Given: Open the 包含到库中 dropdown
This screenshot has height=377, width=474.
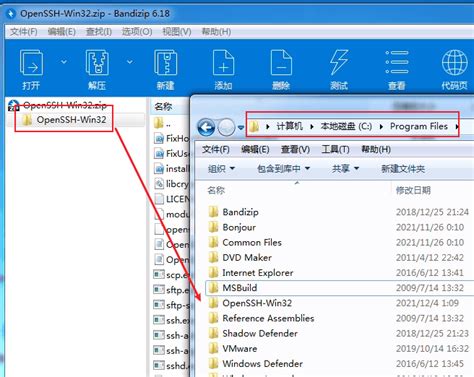Looking at the screenshot, I should pos(284,169).
